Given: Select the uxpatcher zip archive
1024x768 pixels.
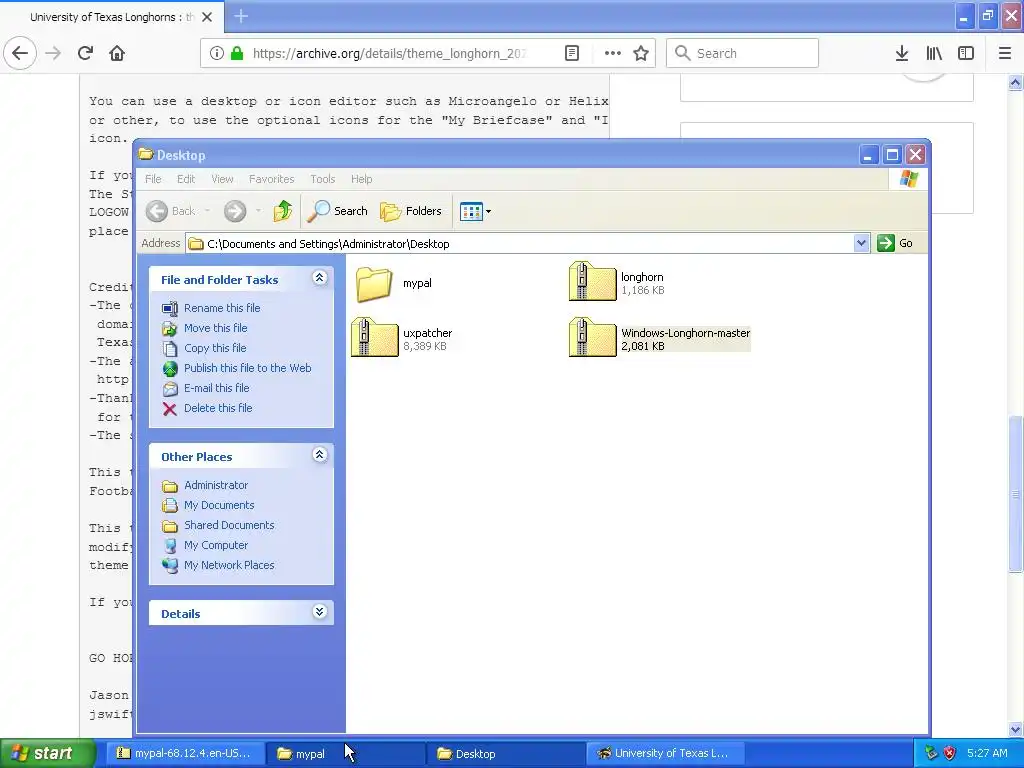Looking at the screenshot, I should 374,338.
